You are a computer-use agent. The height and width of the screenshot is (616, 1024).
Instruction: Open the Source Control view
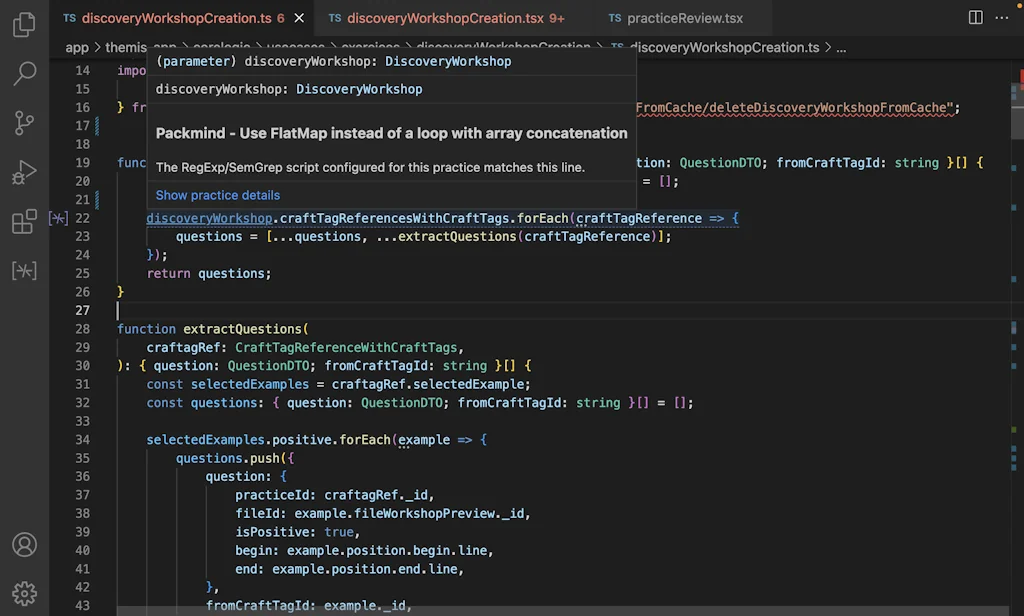click(x=25, y=122)
